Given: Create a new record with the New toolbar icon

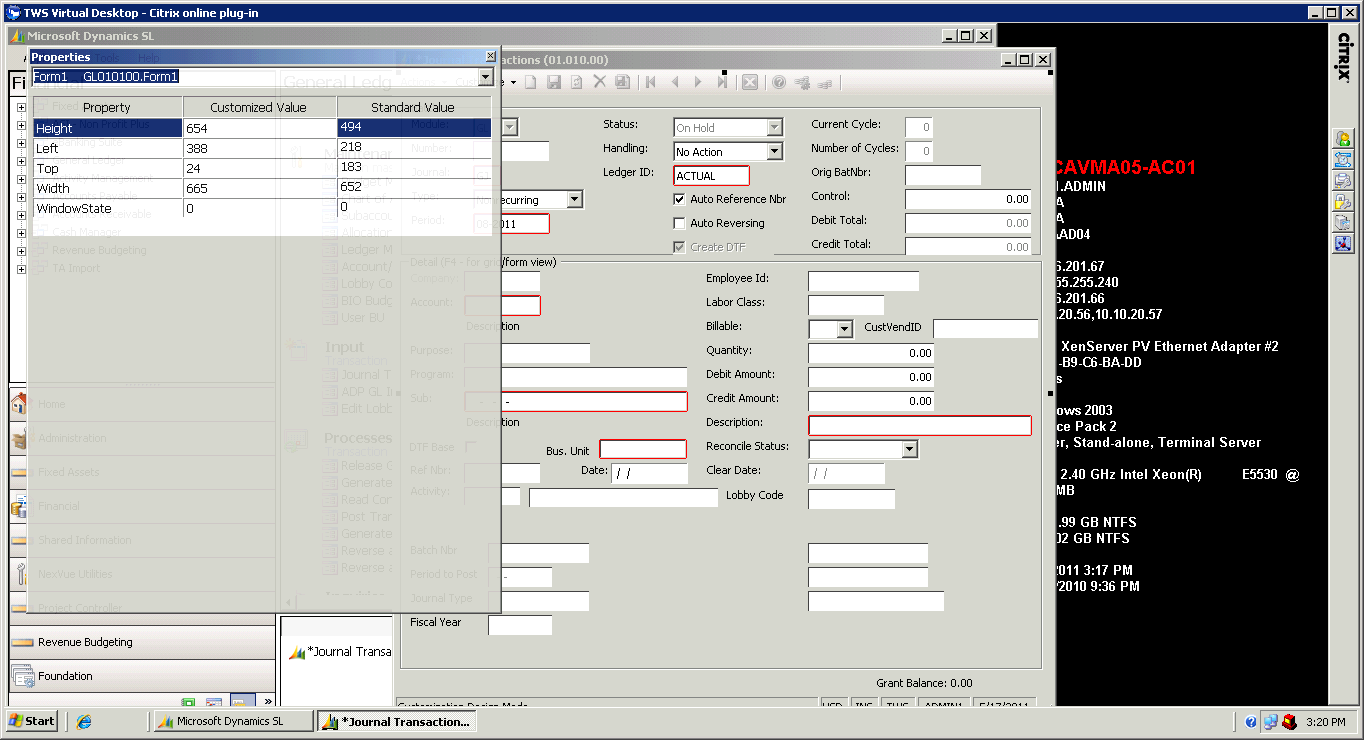Looking at the screenshot, I should (x=530, y=81).
